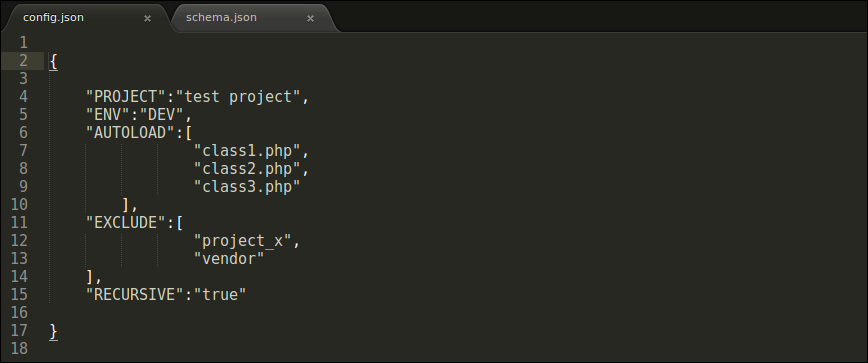Screen dimensions: 868x363
Task: Place cursor on closing curly brace
Action: coord(53,331)
